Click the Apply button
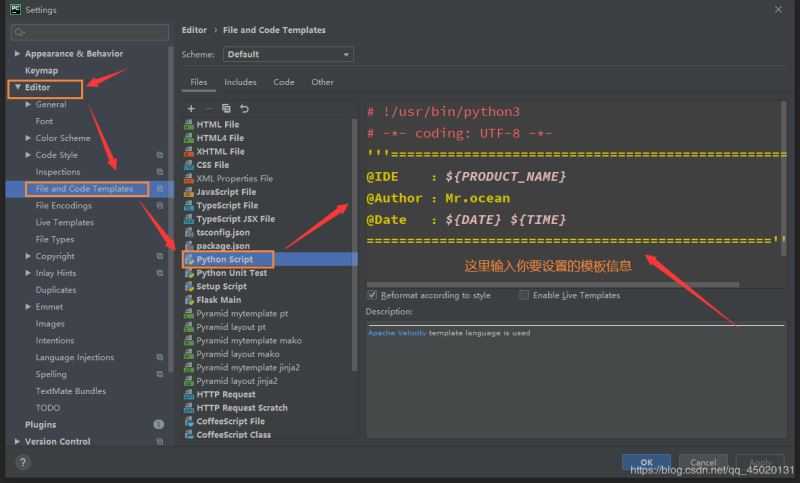The image size is (800, 483). 760,462
